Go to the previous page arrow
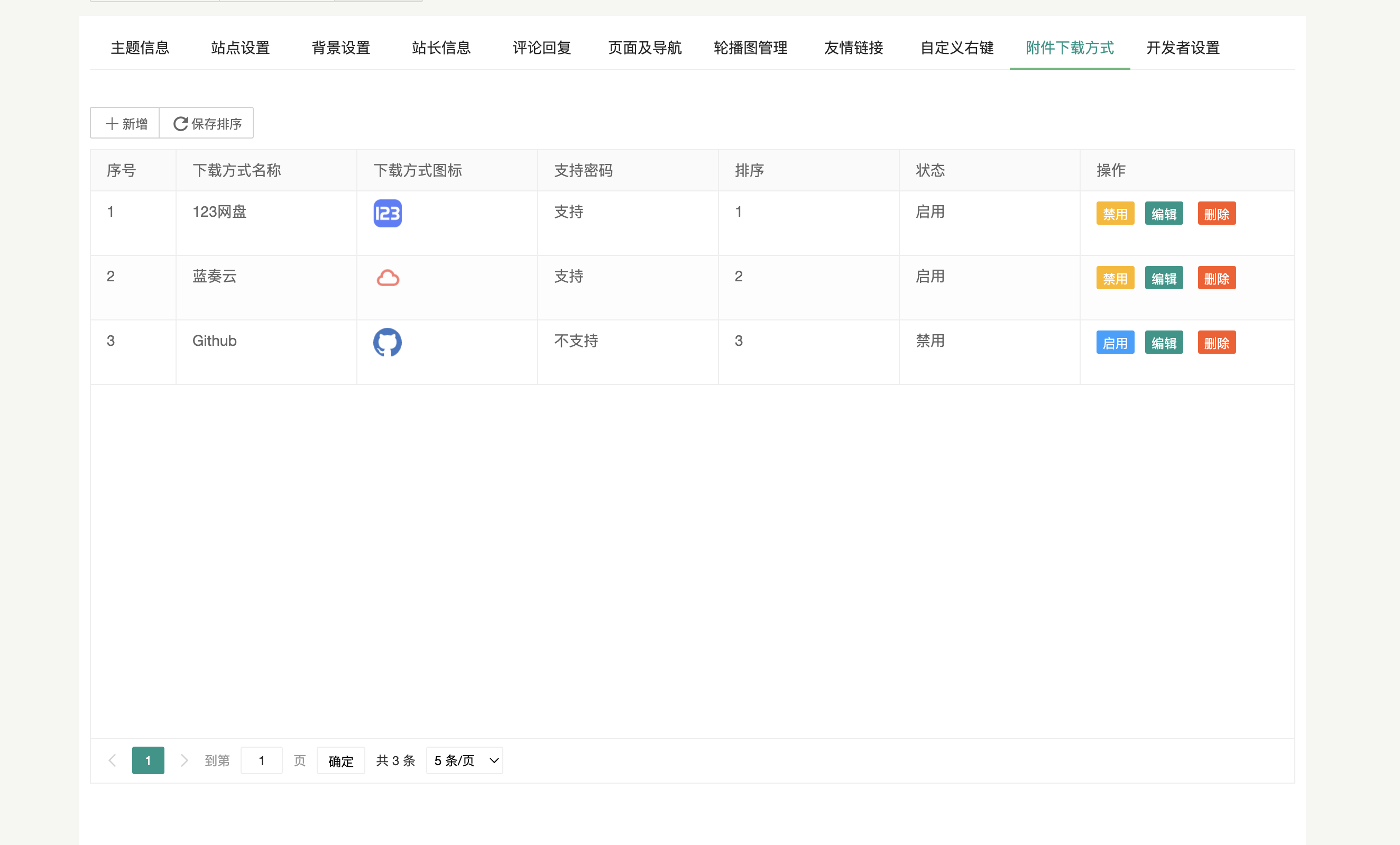This screenshot has height=845, width=1400. click(x=113, y=760)
